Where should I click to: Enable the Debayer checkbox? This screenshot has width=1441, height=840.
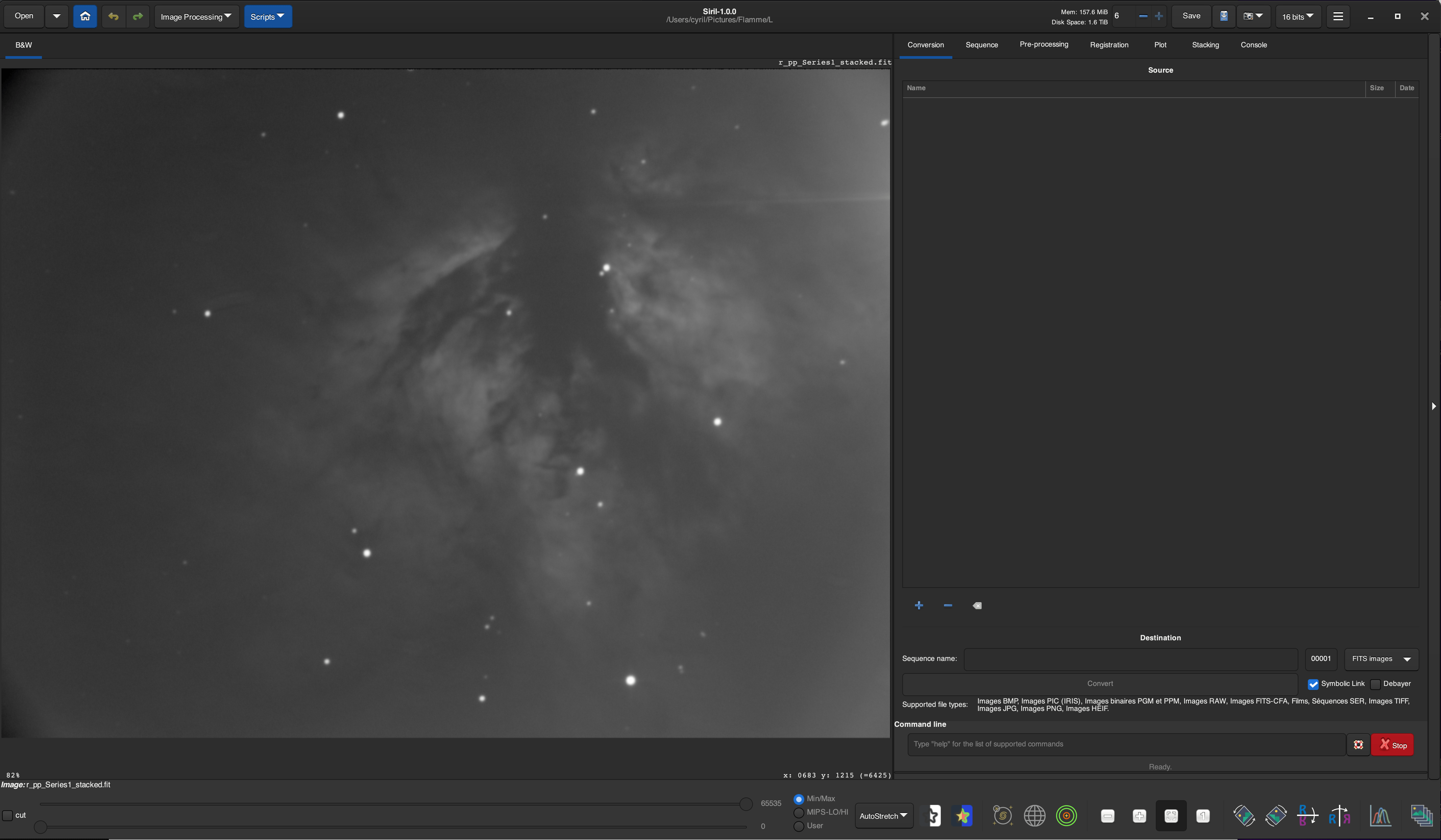(1375, 684)
